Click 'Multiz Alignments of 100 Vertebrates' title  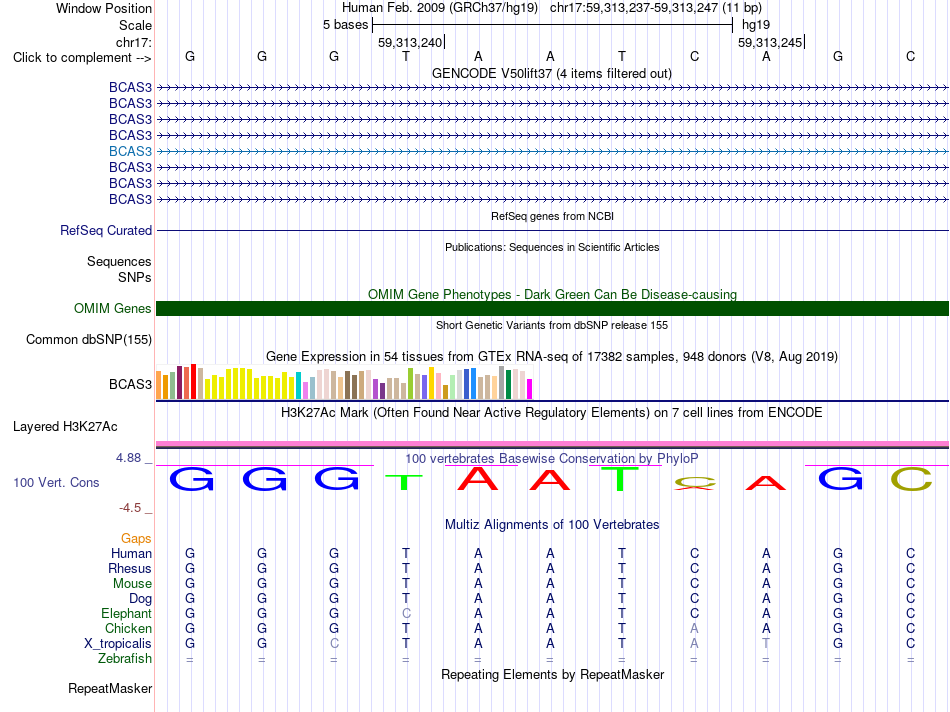(552, 525)
